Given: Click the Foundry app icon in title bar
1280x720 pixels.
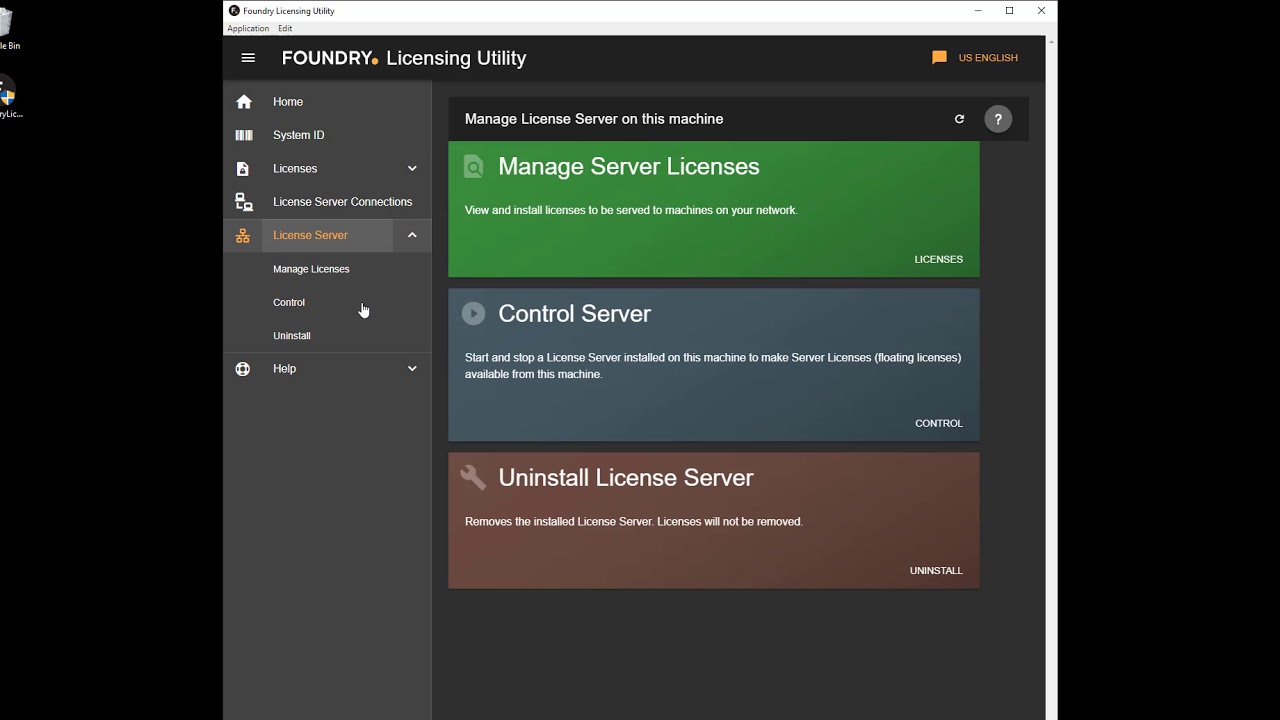Looking at the screenshot, I should tap(234, 10).
